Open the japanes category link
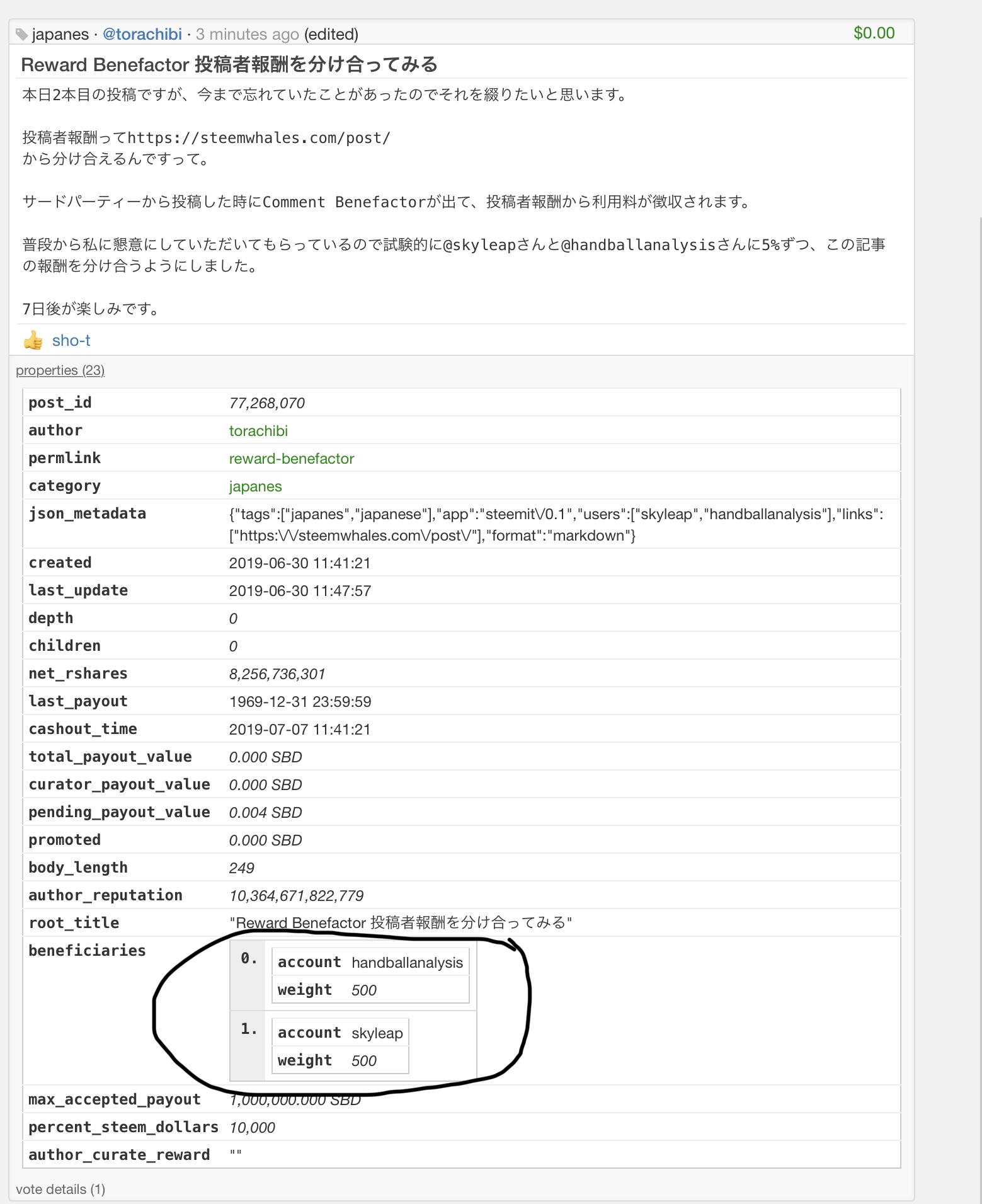The width and height of the screenshot is (982, 1204). pyautogui.click(x=255, y=486)
